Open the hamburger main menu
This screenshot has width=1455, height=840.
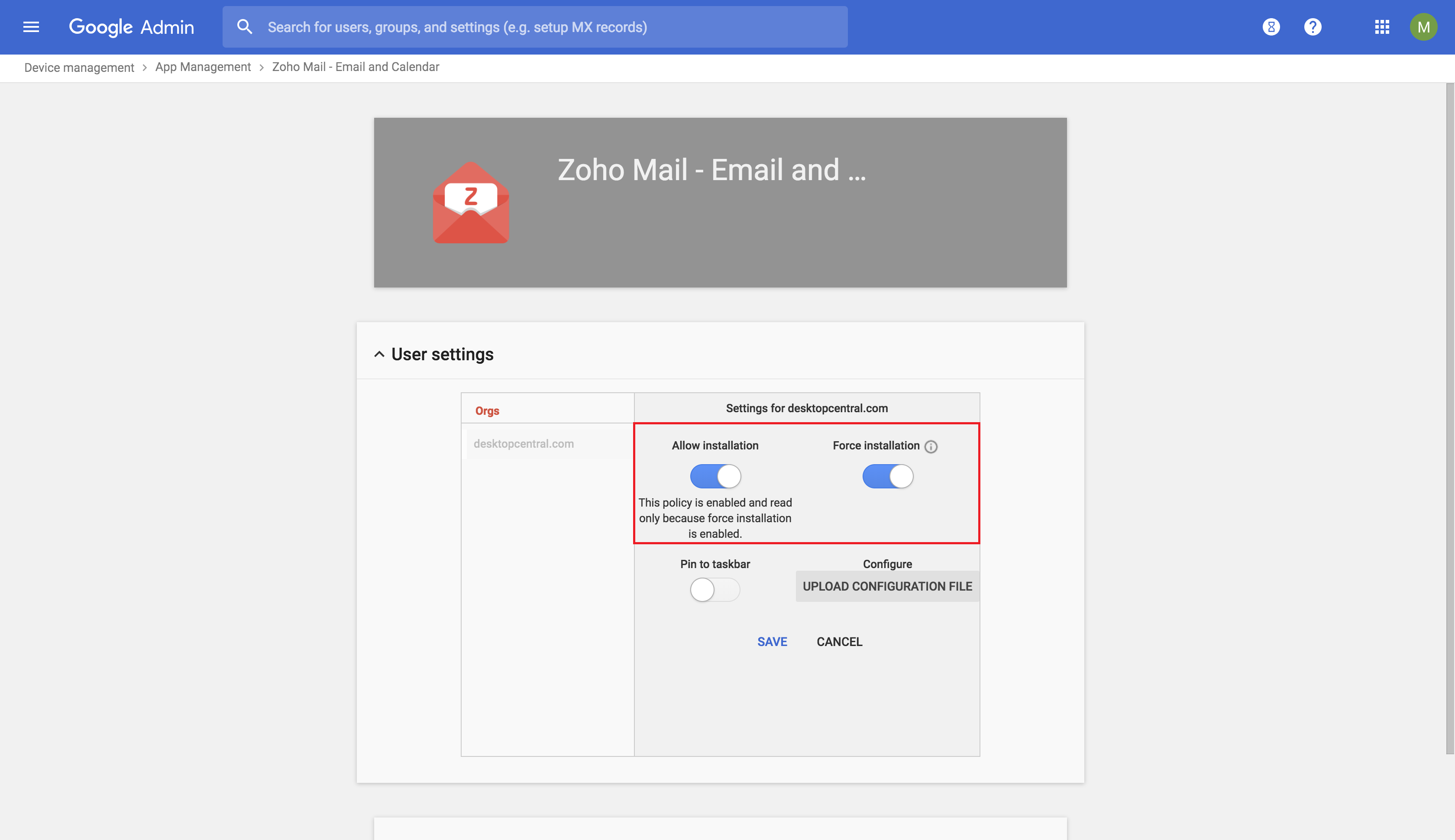31,27
